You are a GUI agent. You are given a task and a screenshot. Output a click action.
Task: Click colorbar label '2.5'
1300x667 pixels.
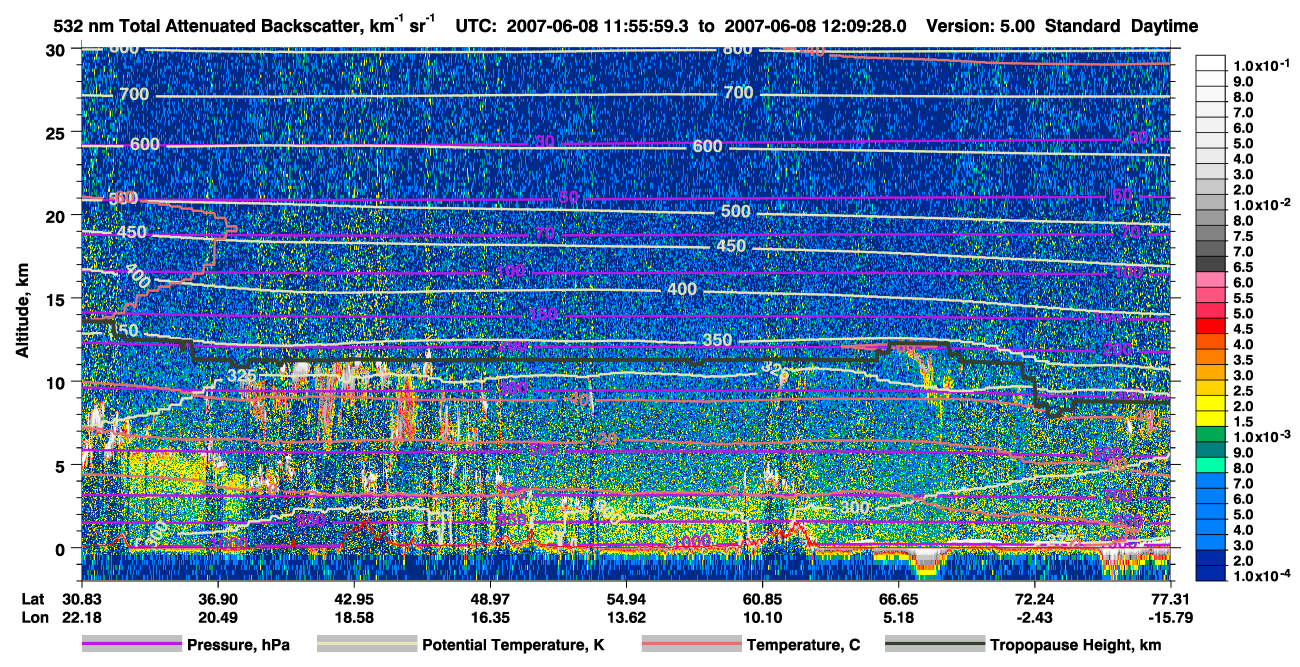pos(1241,391)
